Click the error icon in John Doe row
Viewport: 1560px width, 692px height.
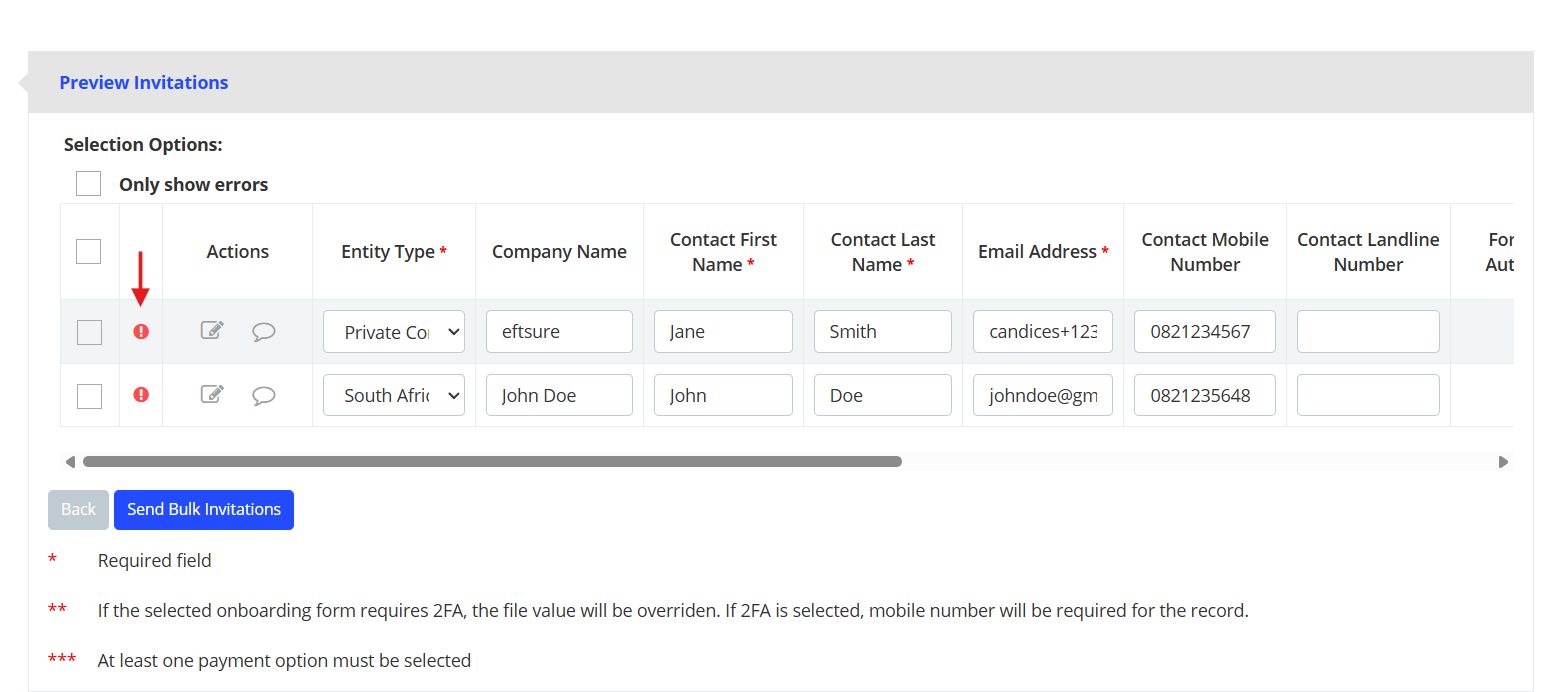(x=141, y=395)
